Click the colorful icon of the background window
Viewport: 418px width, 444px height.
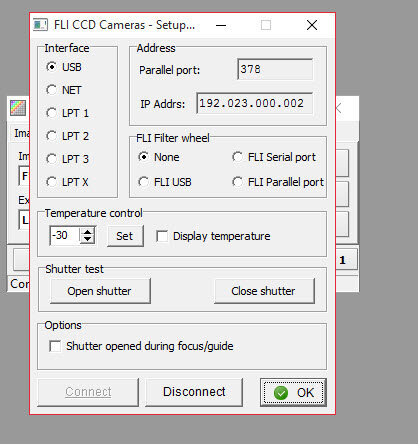[18, 108]
